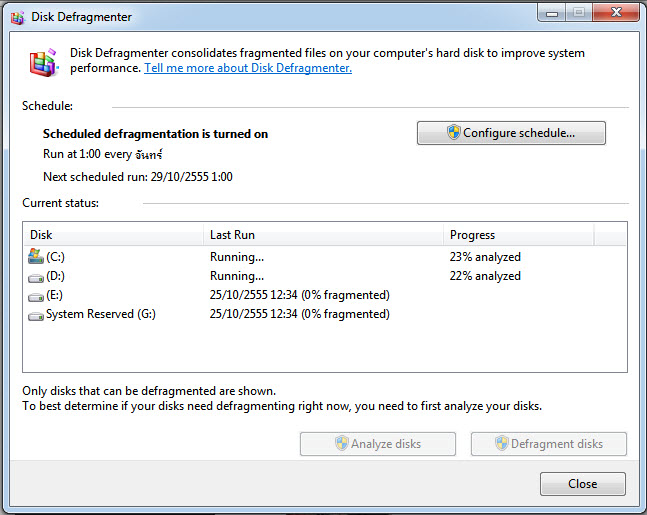Click "Scheduled defragmentation is turned on" text
The image size is (647, 515).
pos(156,134)
